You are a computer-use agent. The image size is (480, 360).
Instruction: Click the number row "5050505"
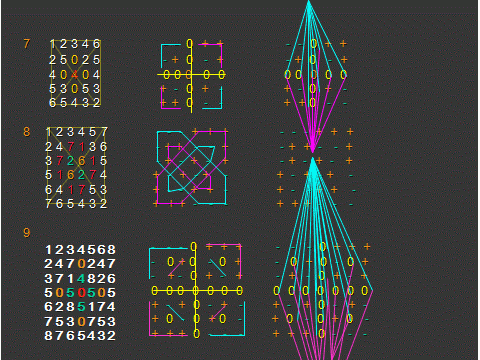80,293
